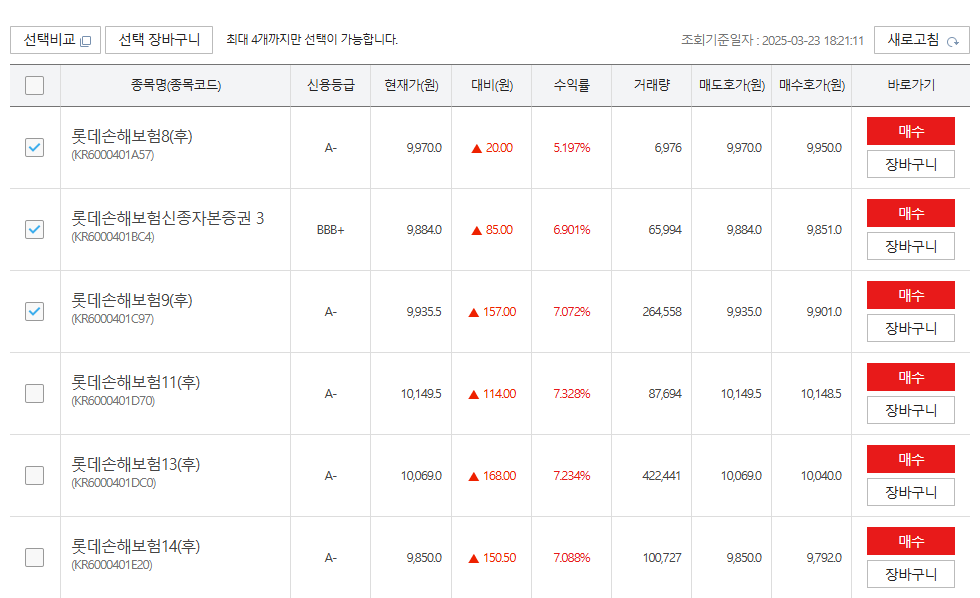Click 매수 for 롯데손해보험9(후)
Image resolution: width=980 pixels, height=598 pixels.
coord(911,295)
